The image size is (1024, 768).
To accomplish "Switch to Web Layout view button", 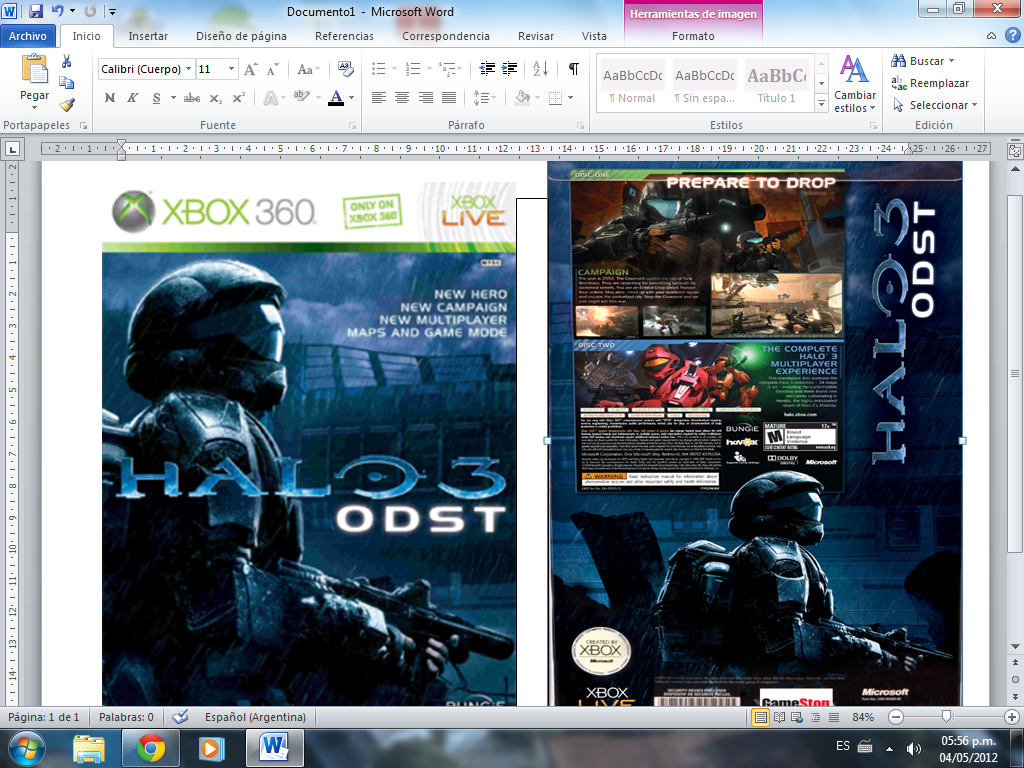I will click(x=797, y=717).
